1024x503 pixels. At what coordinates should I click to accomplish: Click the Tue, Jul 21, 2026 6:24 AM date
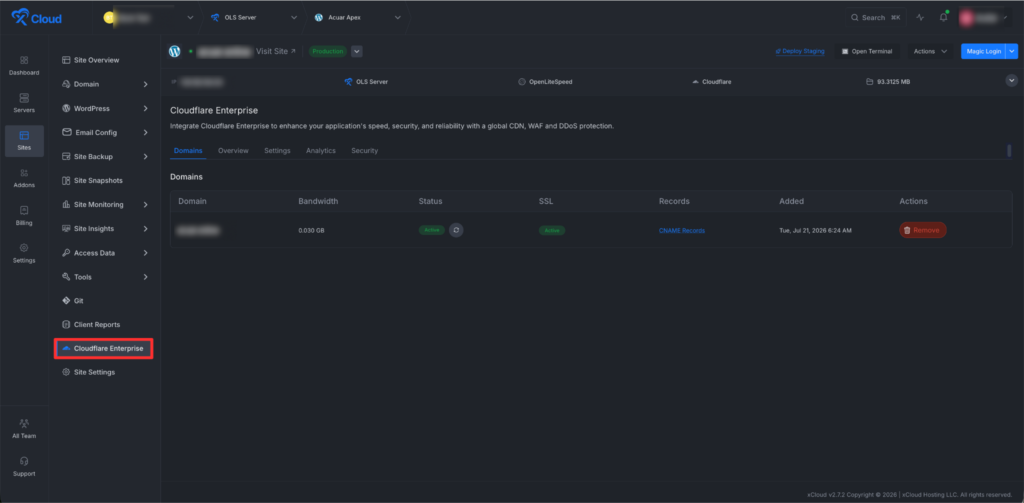coord(815,231)
